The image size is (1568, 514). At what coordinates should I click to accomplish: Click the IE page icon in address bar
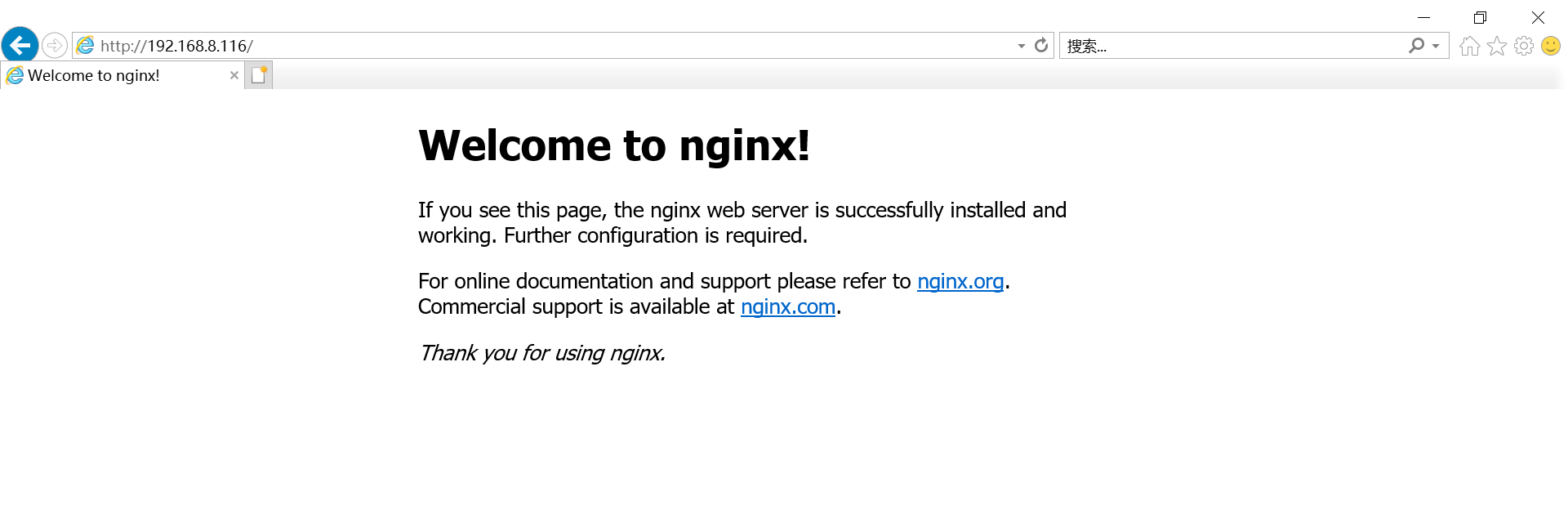point(85,46)
